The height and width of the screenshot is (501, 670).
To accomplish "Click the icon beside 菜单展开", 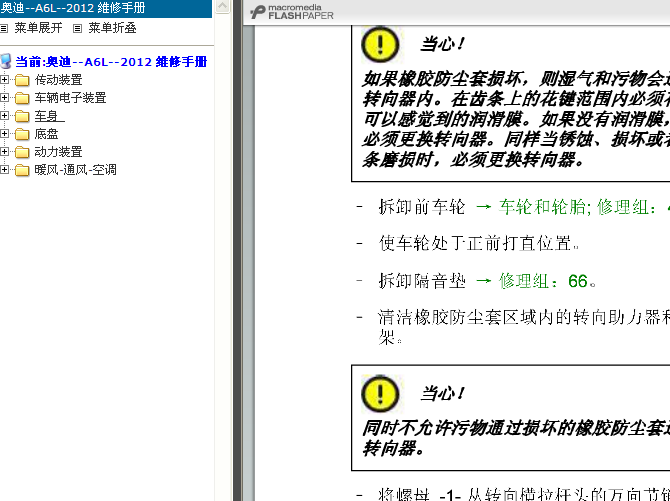I will coord(4,29).
